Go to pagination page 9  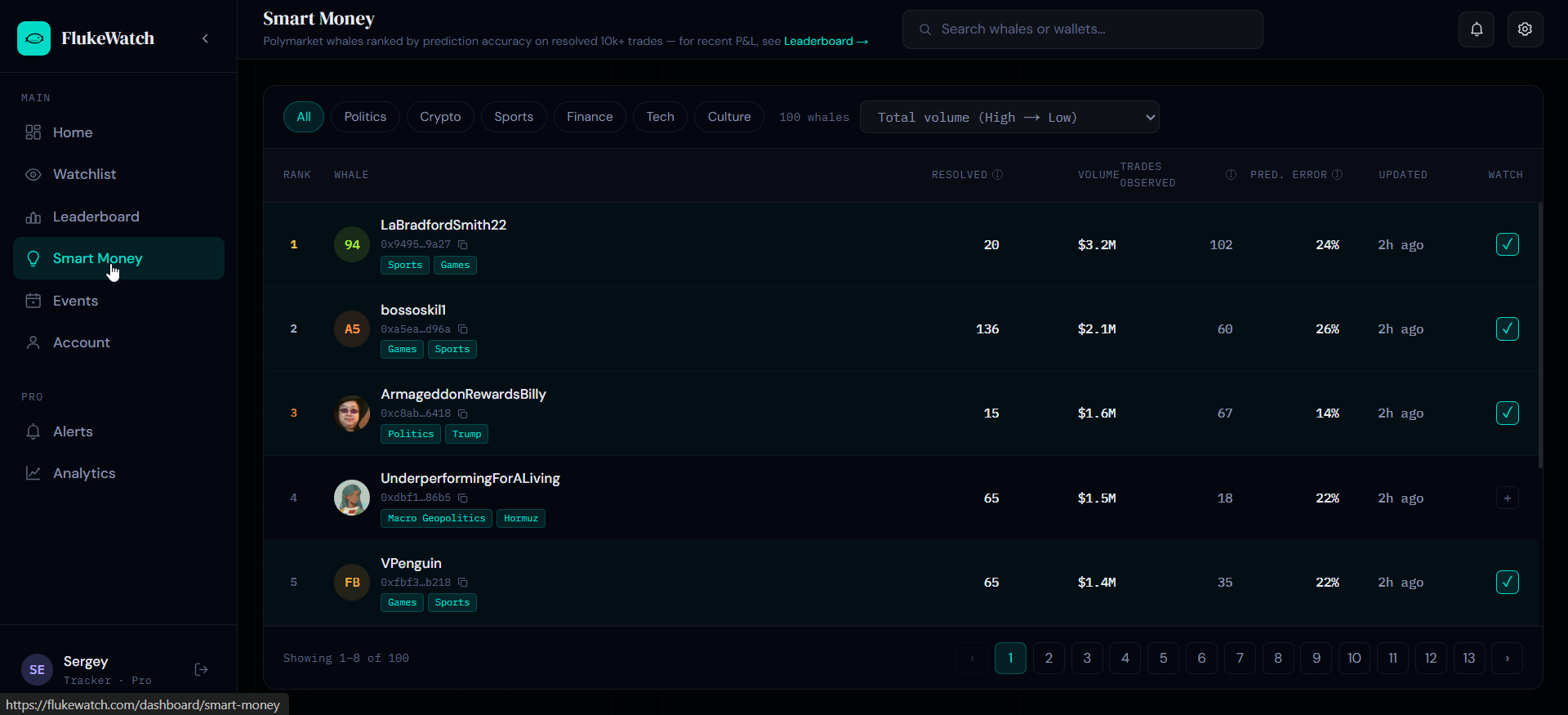tap(1316, 658)
